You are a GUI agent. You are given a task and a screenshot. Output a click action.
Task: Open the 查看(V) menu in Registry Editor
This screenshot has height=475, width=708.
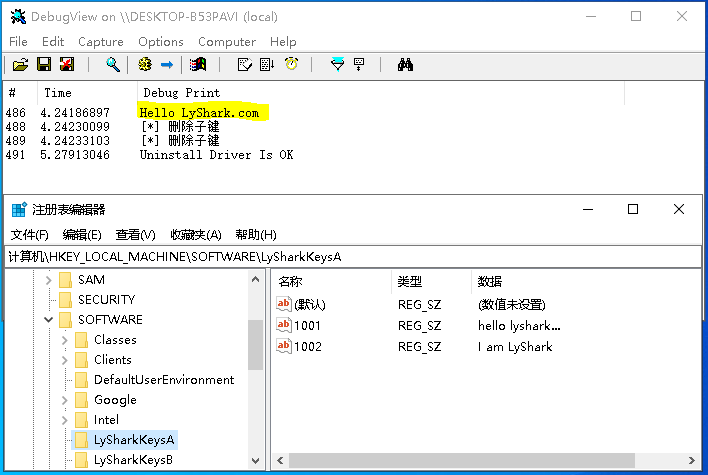(135, 235)
